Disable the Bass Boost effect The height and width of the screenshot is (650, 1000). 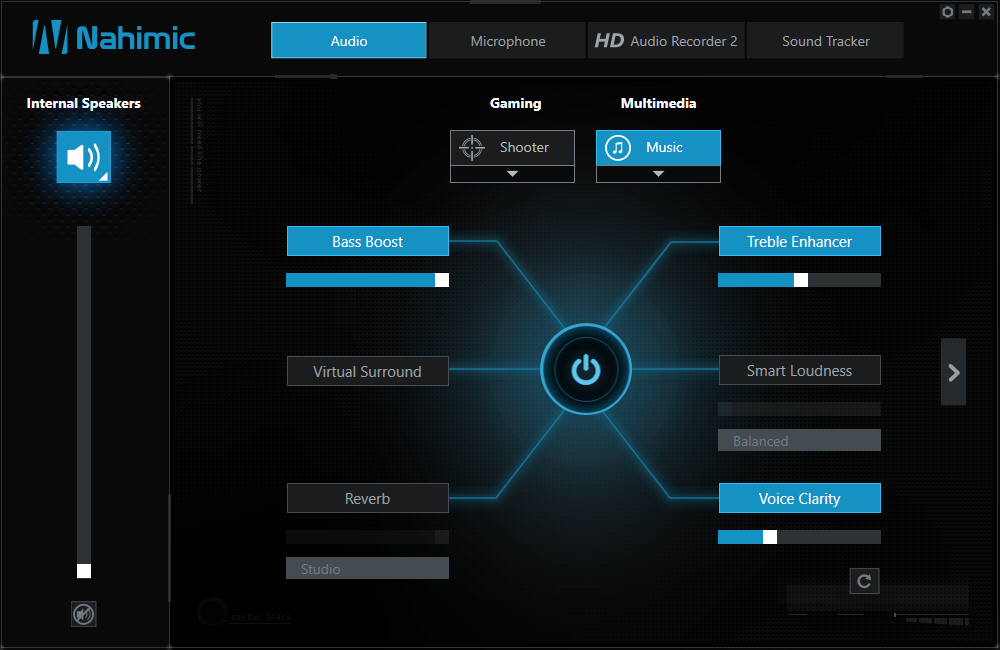tap(367, 241)
